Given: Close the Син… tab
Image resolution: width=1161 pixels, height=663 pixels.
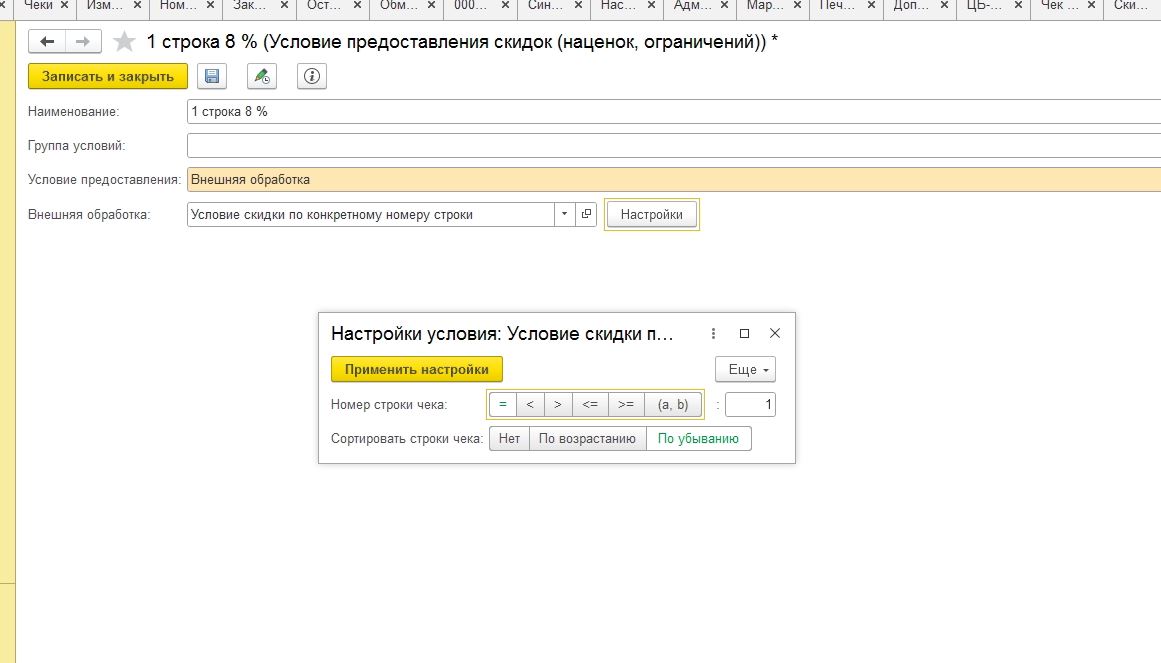Looking at the screenshot, I should coord(578,5).
